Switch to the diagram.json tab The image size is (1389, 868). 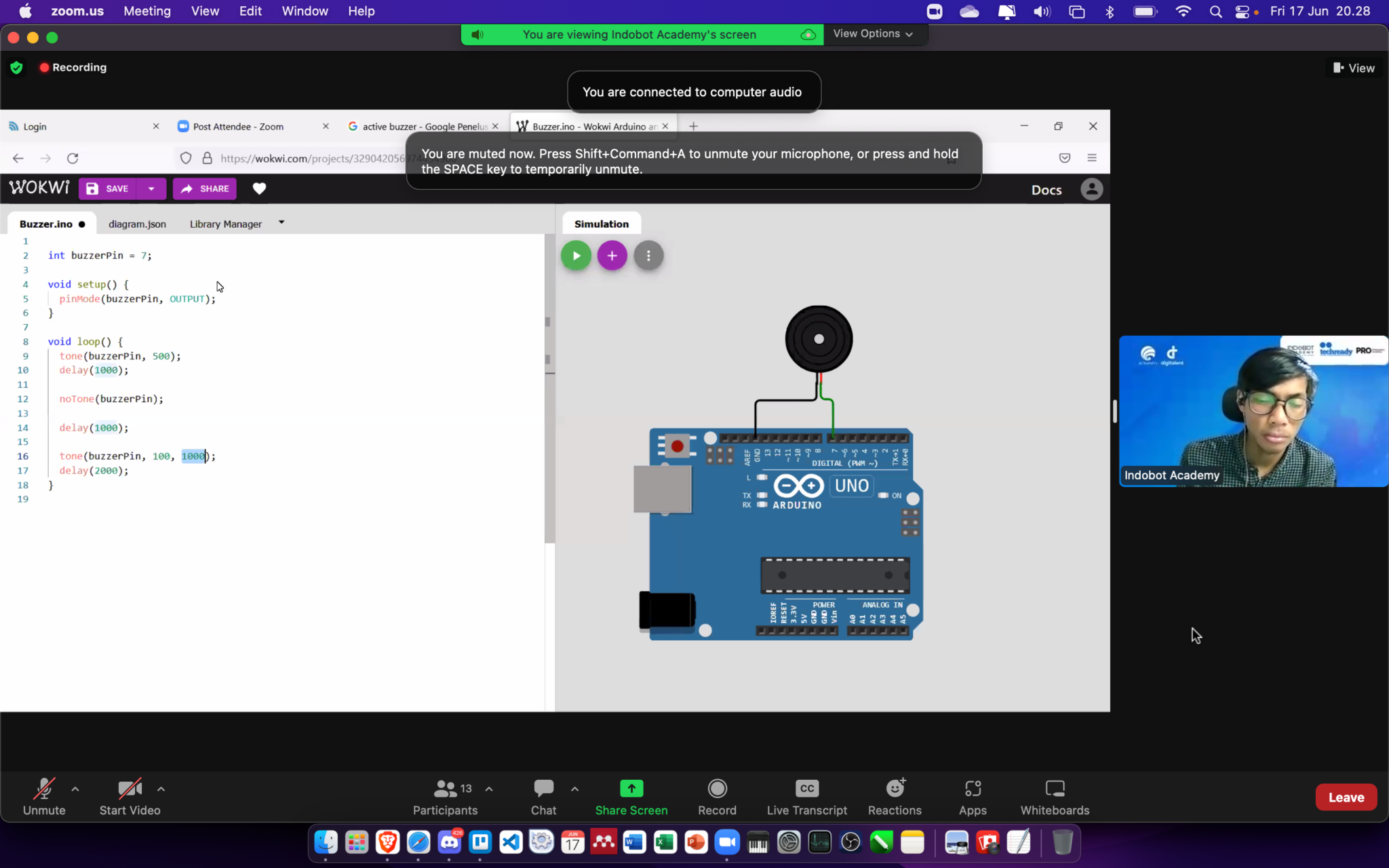coord(137,224)
